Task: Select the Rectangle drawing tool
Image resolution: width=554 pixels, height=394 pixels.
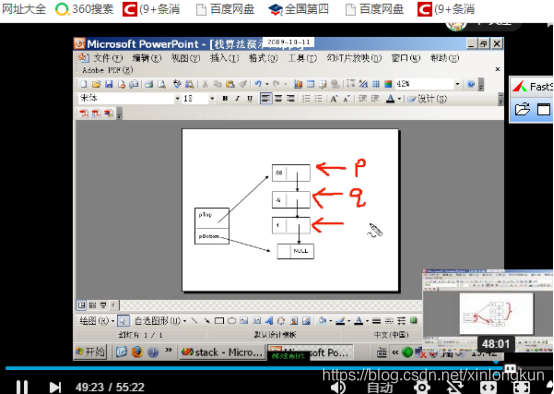Action: (x=219, y=321)
